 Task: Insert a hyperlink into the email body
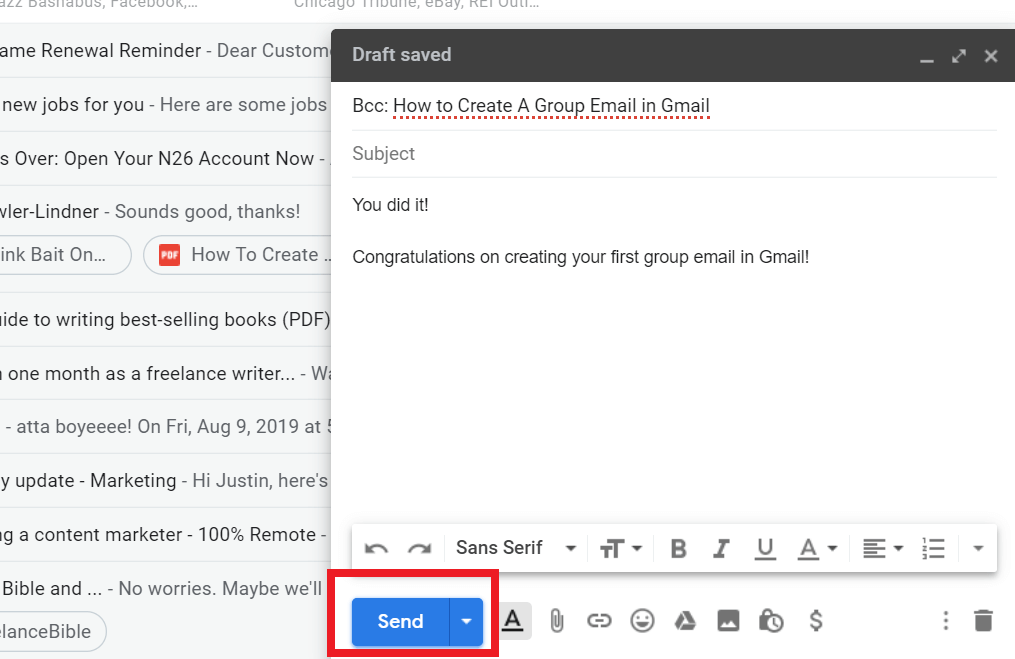click(x=600, y=621)
